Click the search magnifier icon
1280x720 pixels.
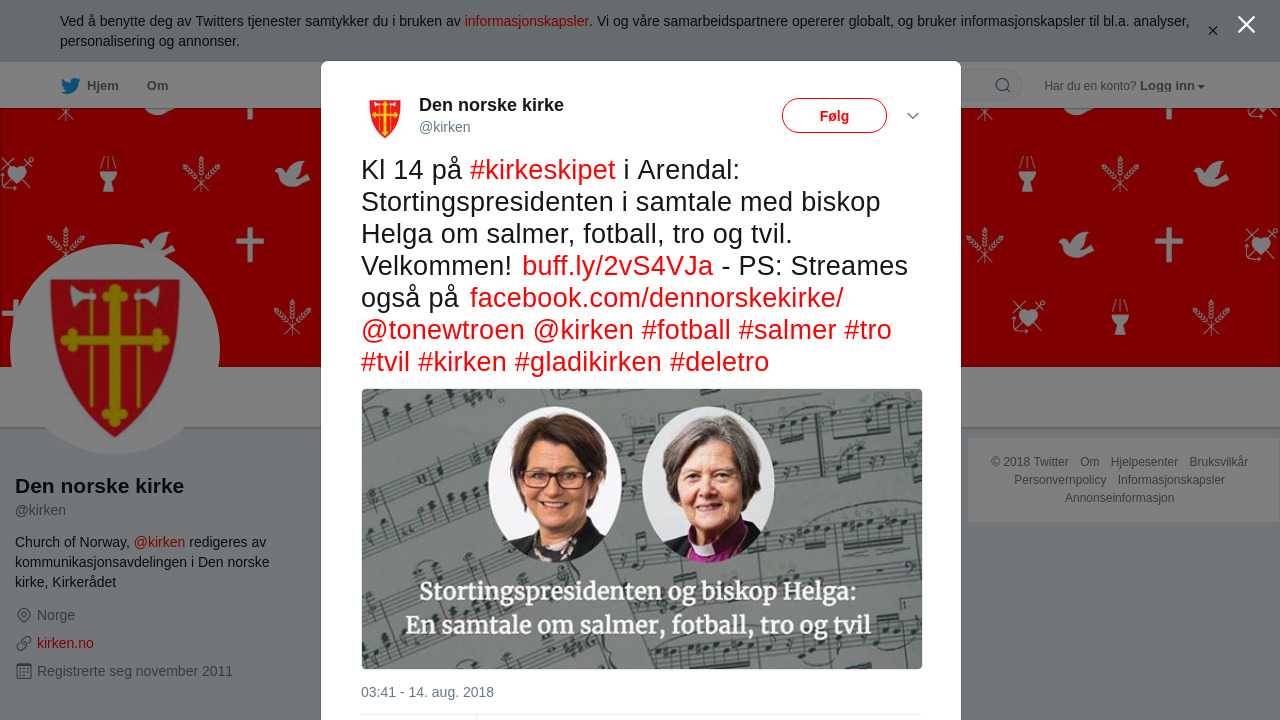tap(1002, 86)
